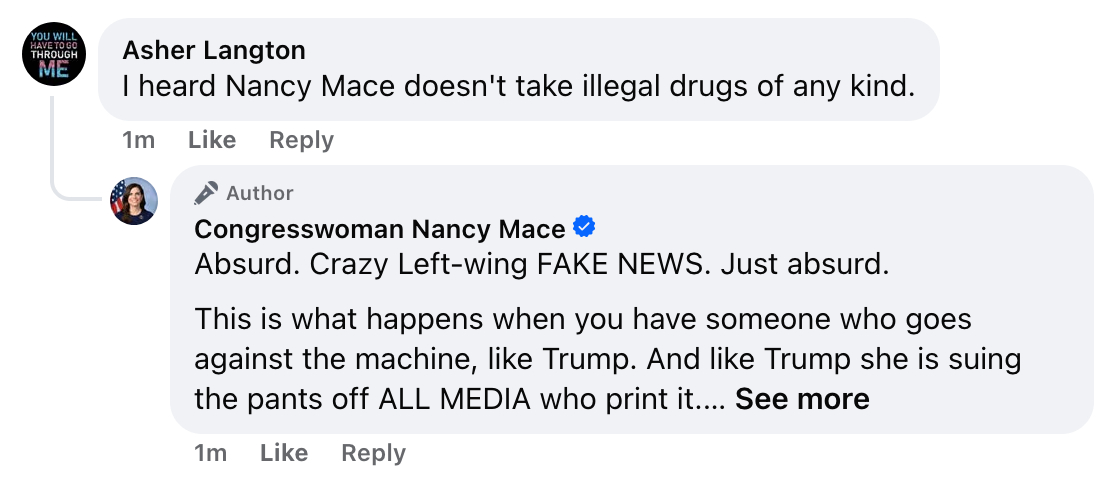Reply to Congresswoman Nancy Mace's comment
The width and height of the screenshot is (1110, 486).
(x=373, y=453)
